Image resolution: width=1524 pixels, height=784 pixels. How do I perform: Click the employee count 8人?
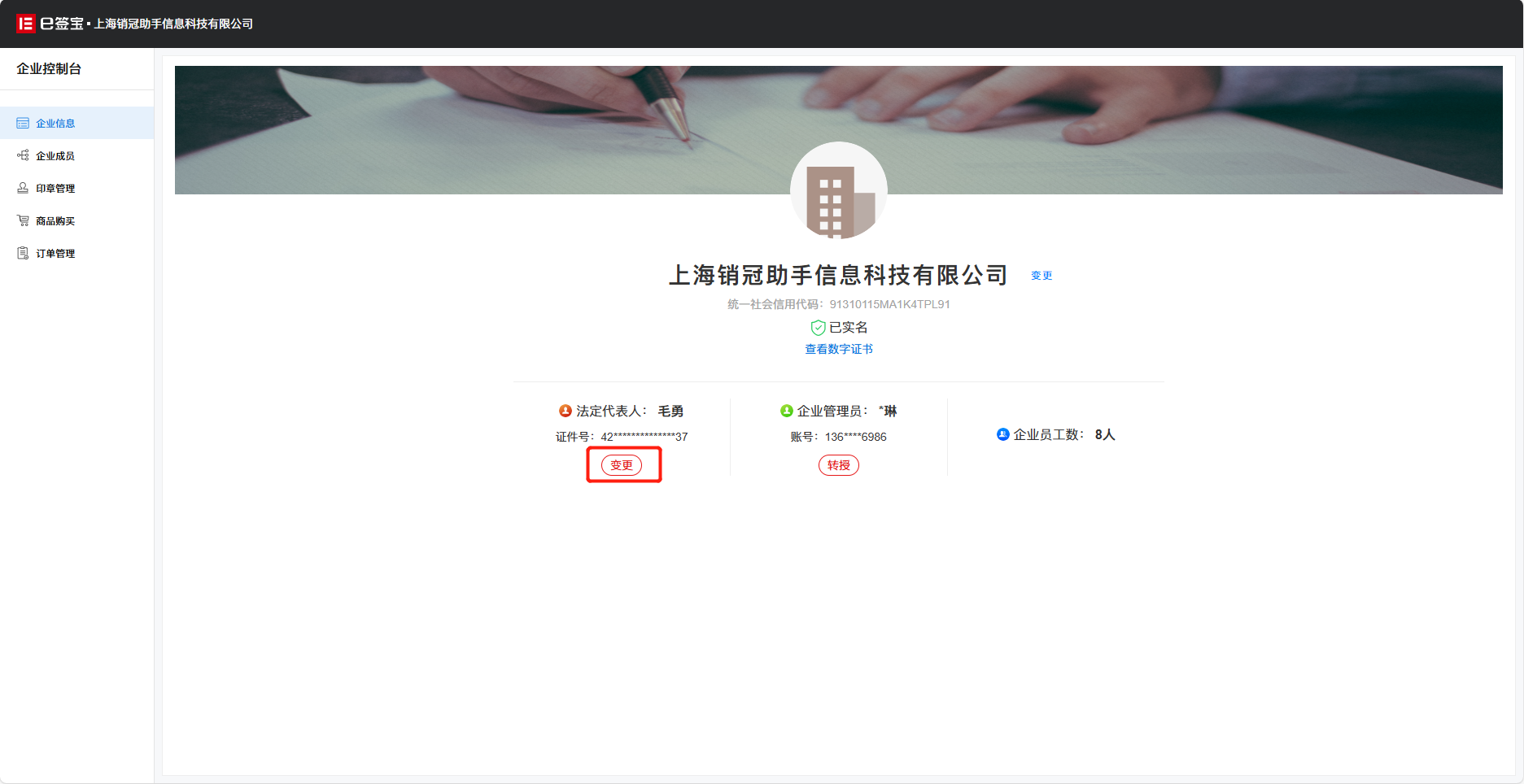tap(1105, 434)
